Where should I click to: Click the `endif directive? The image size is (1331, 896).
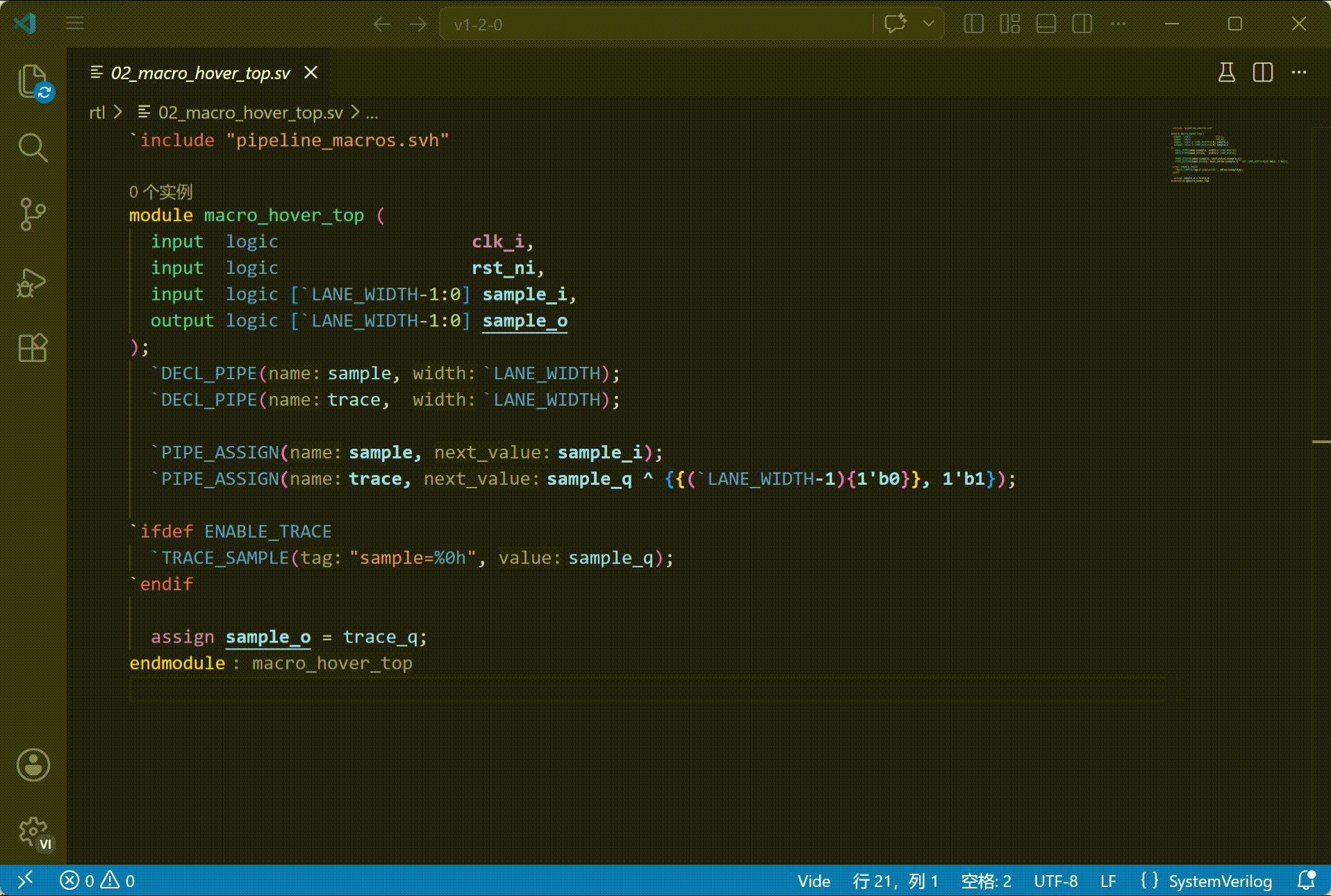[x=161, y=585]
